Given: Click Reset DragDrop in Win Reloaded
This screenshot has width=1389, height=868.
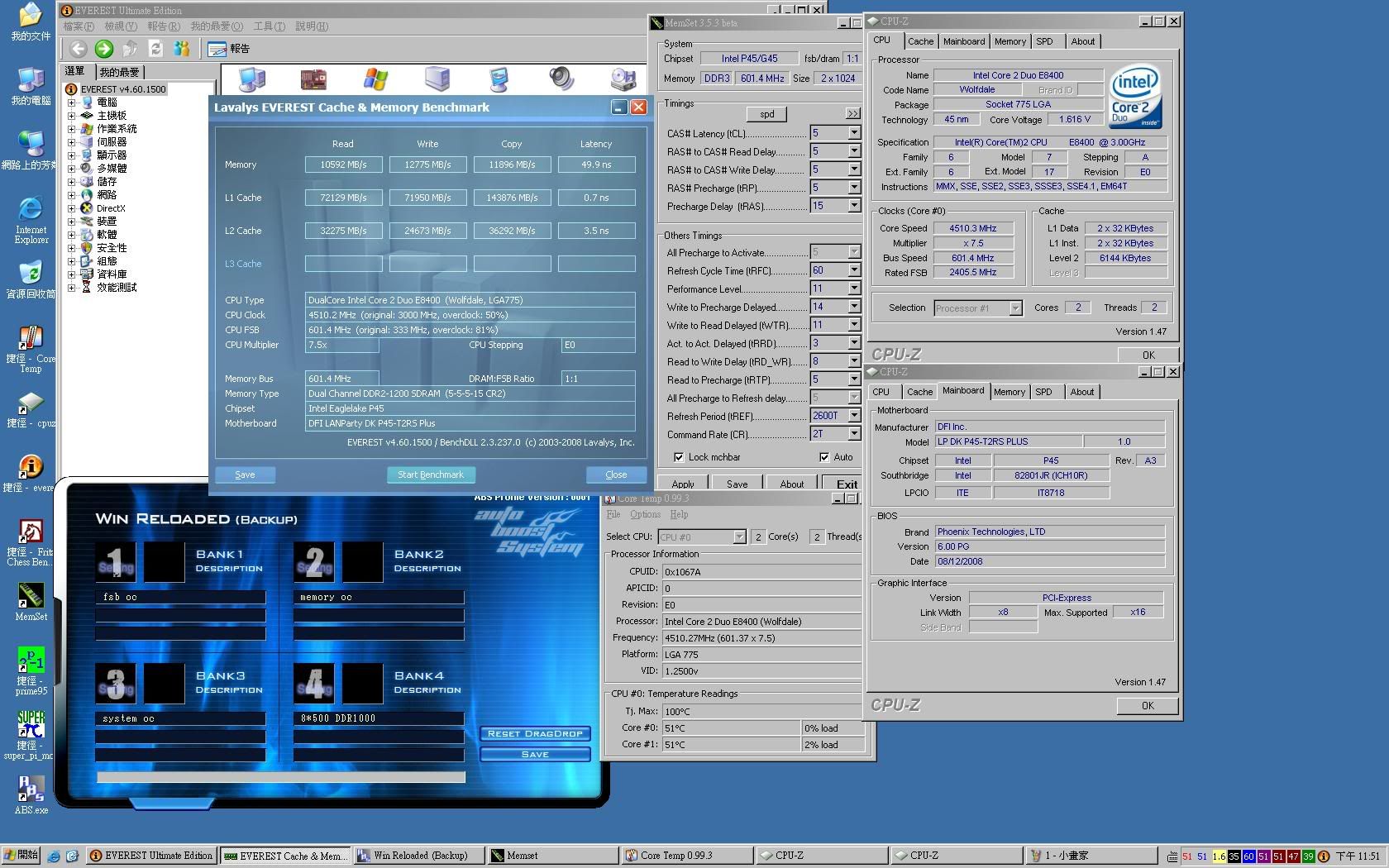Looking at the screenshot, I should tap(535, 733).
